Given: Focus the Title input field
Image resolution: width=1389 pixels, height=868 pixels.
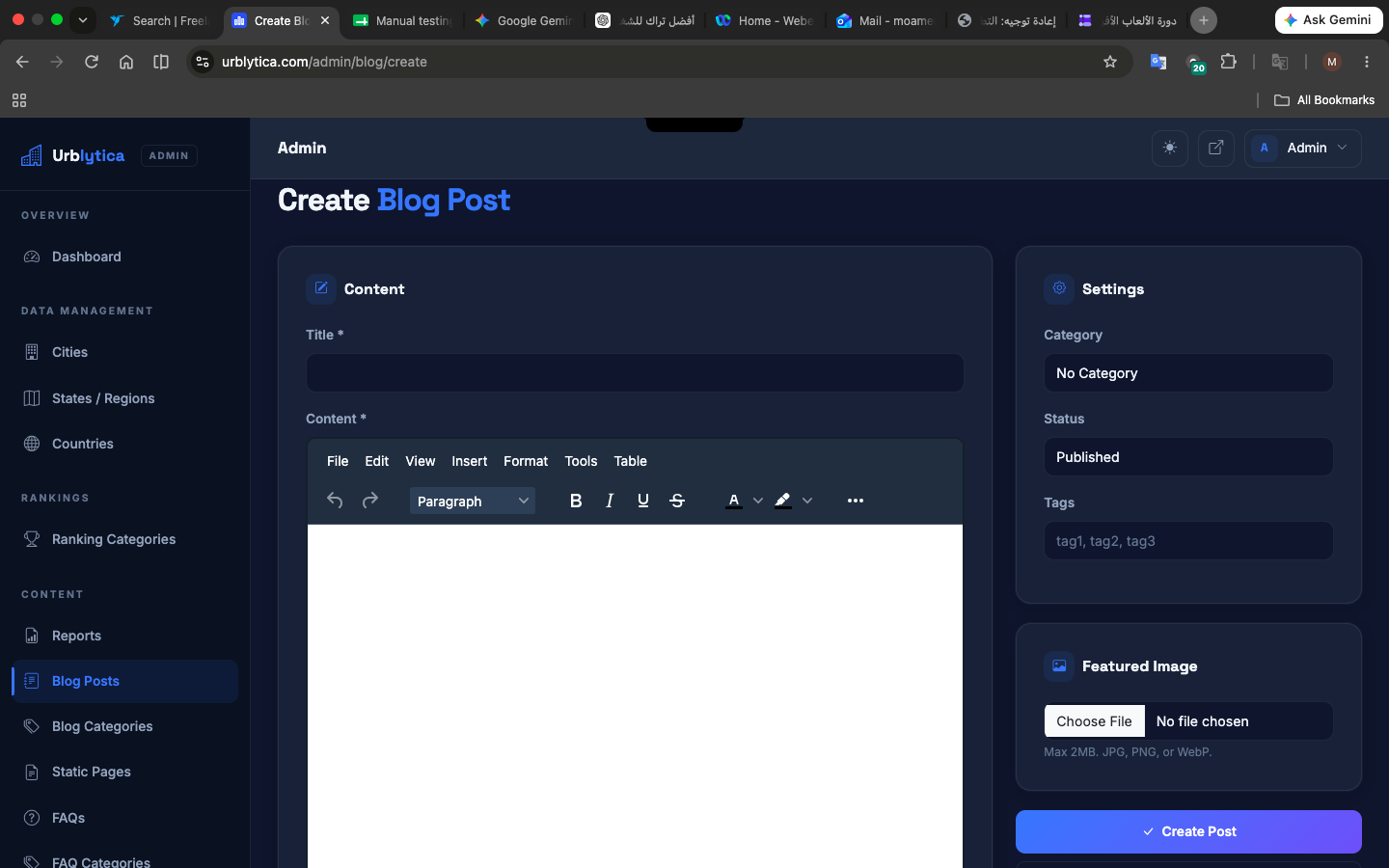Looking at the screenshot, I should tap(635, 373).
